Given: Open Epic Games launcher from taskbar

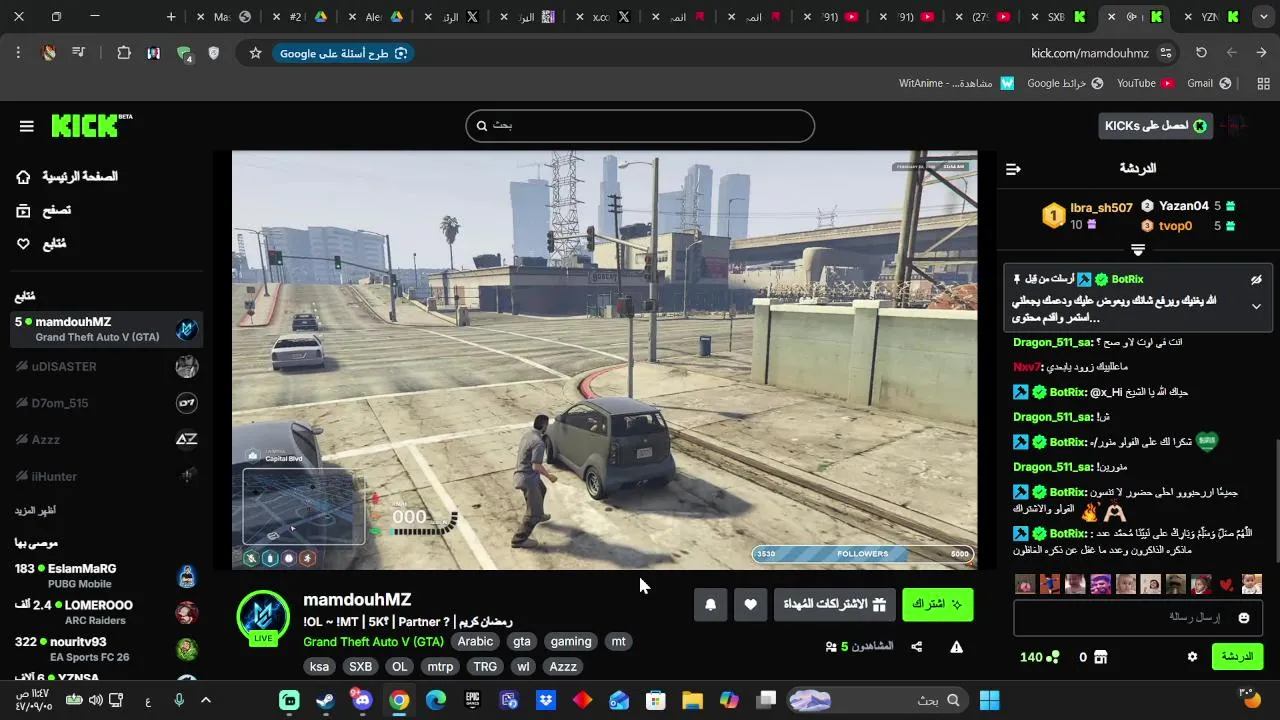Looking at the screenshot, I should (472, 700).
